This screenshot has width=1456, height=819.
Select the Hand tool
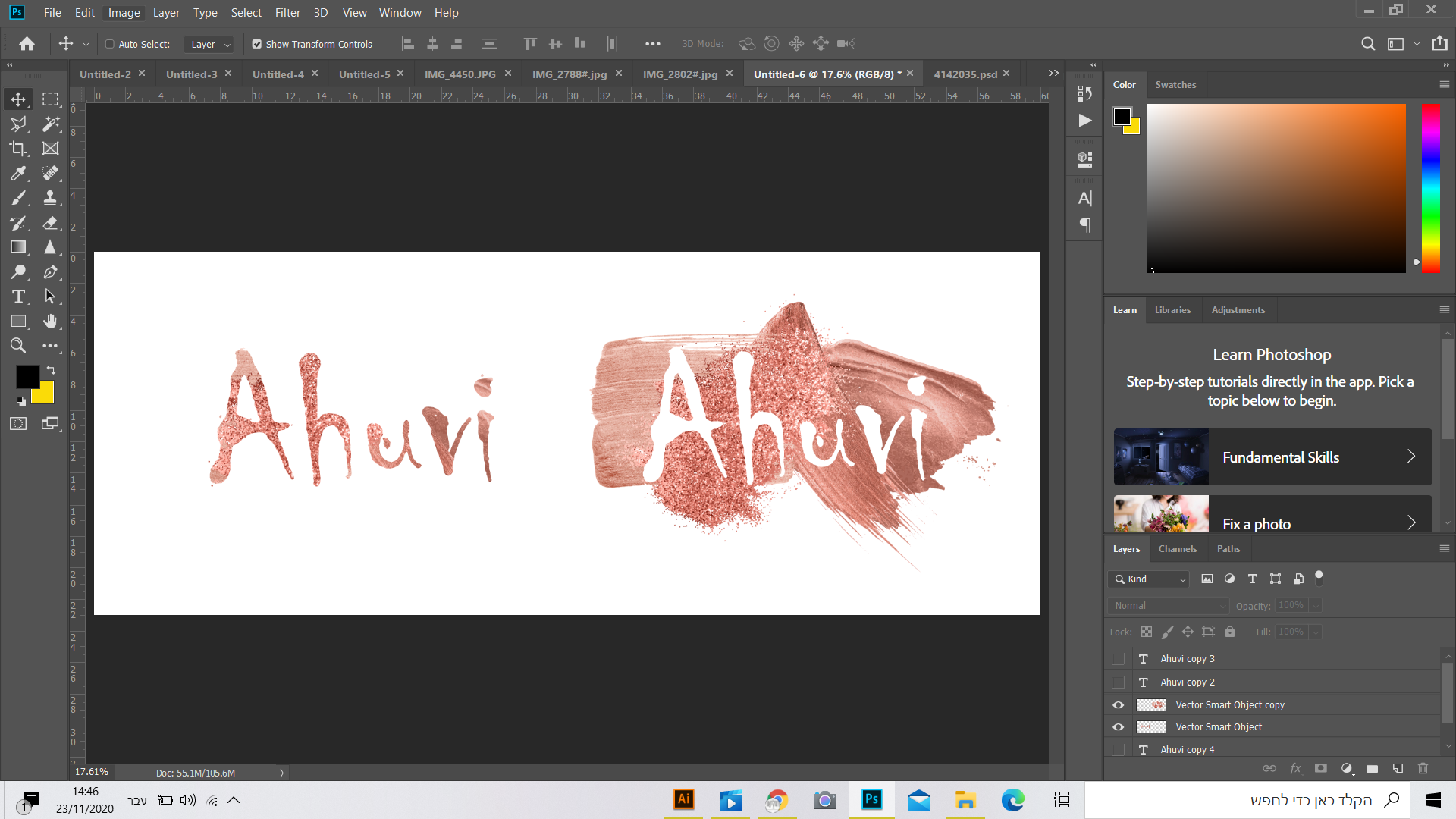[x=50, y=322]
